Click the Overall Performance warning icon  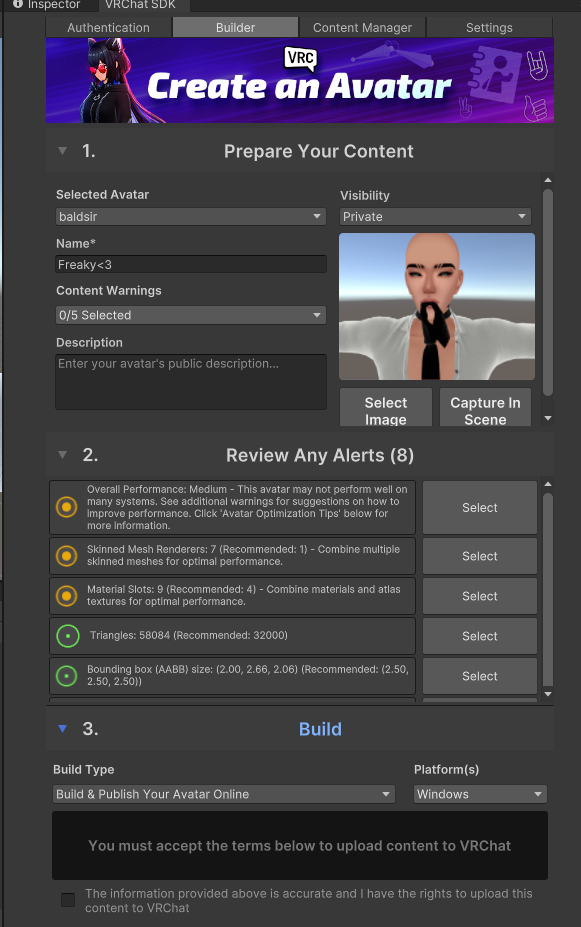tap(67, 507)
